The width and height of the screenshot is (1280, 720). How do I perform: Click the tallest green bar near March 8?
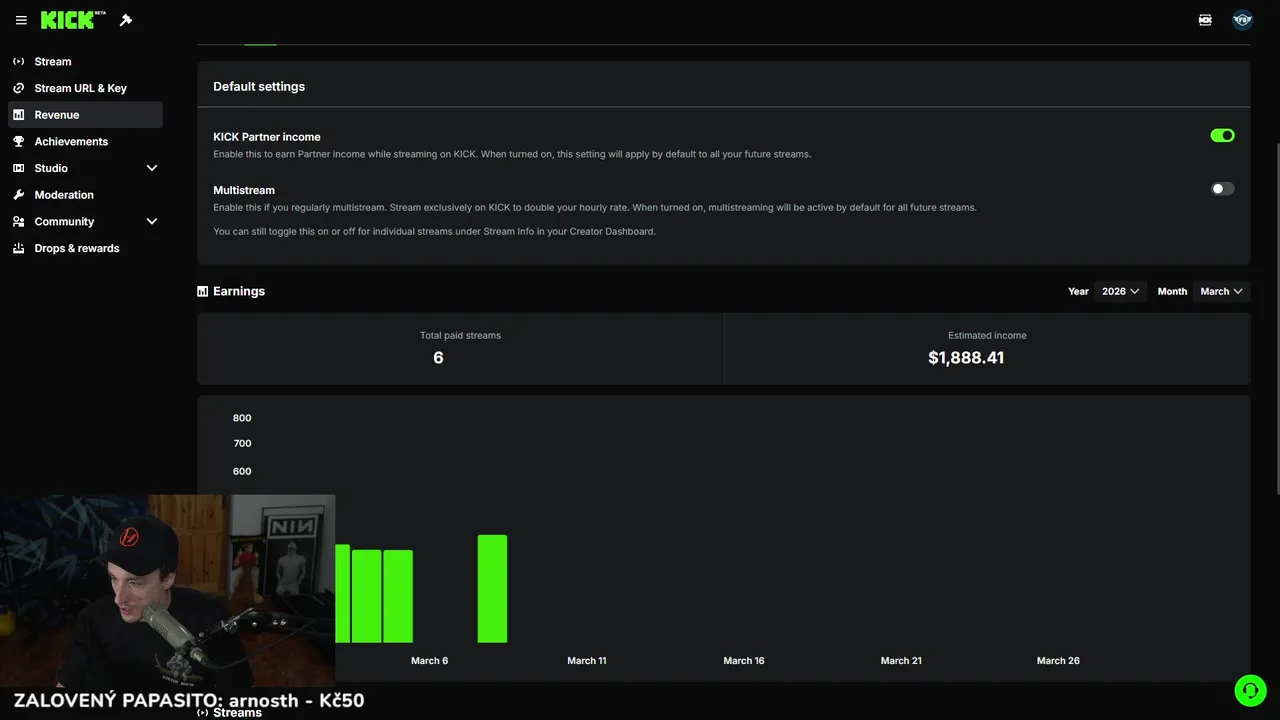[x=492, y=589]
